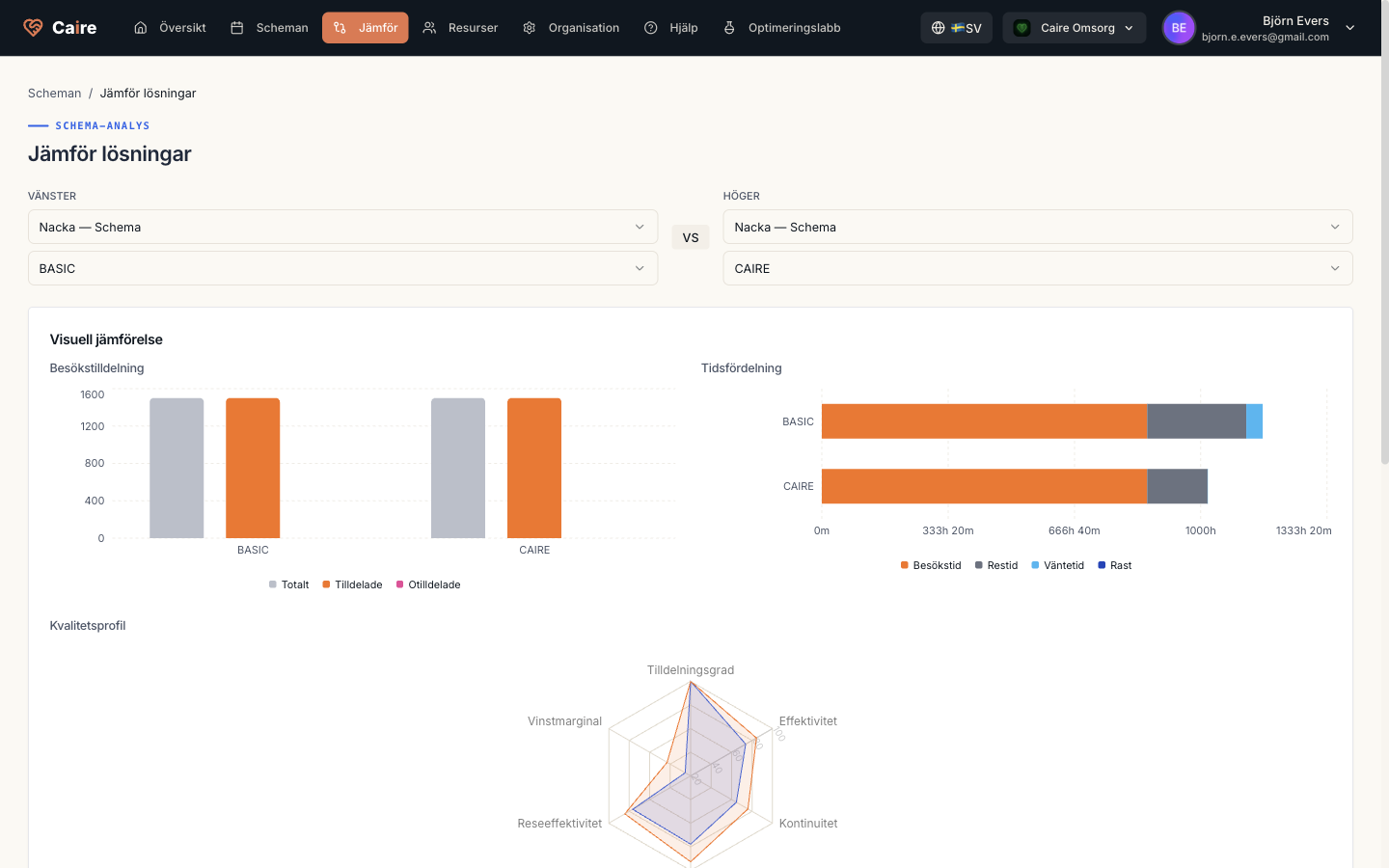Image resolution: width=1389 pixels, height=868 pixels.
Task: Click CAIRE orange Tilldelade bar
Action: pos(534,468)
